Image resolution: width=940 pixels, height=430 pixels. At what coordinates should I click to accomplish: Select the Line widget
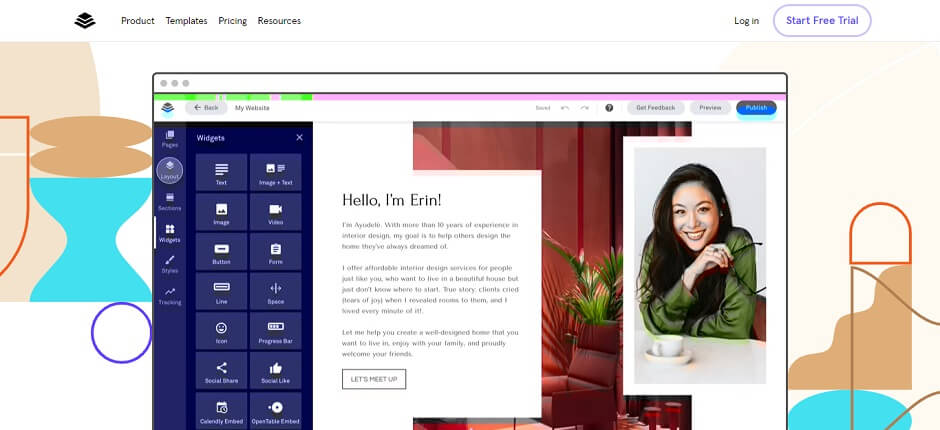coord(221,291)
